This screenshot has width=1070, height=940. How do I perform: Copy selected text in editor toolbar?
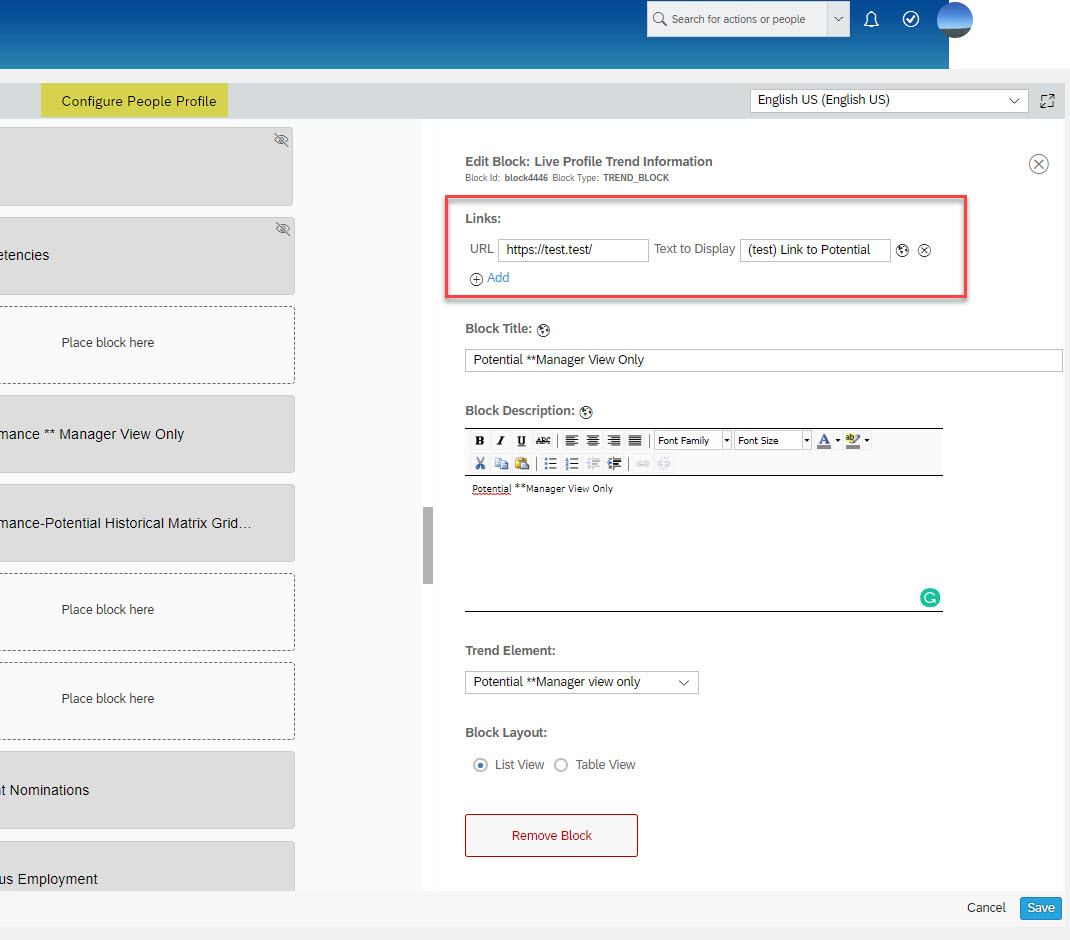click(x=501, y=464)
